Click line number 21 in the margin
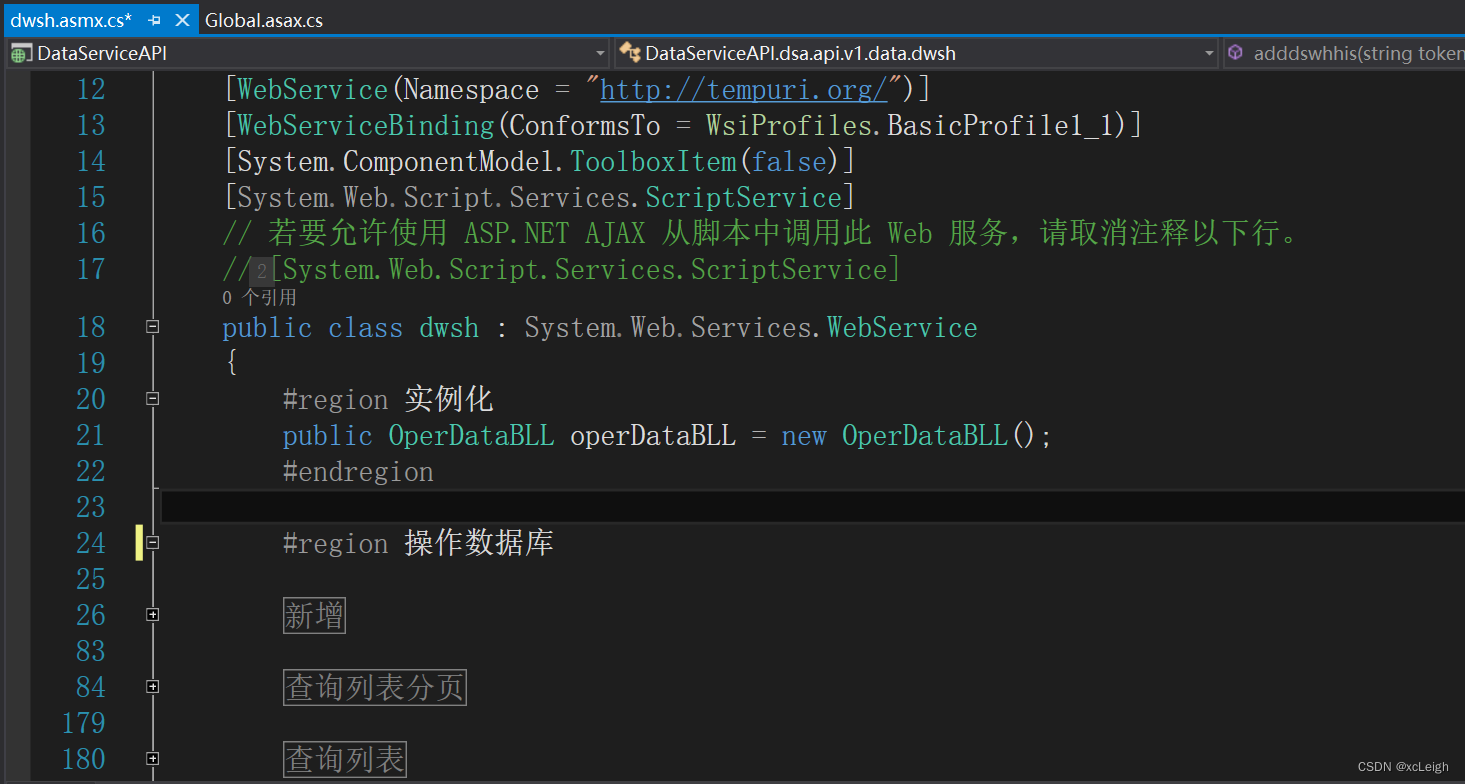 pyautogui.click(x=90, y=435)
